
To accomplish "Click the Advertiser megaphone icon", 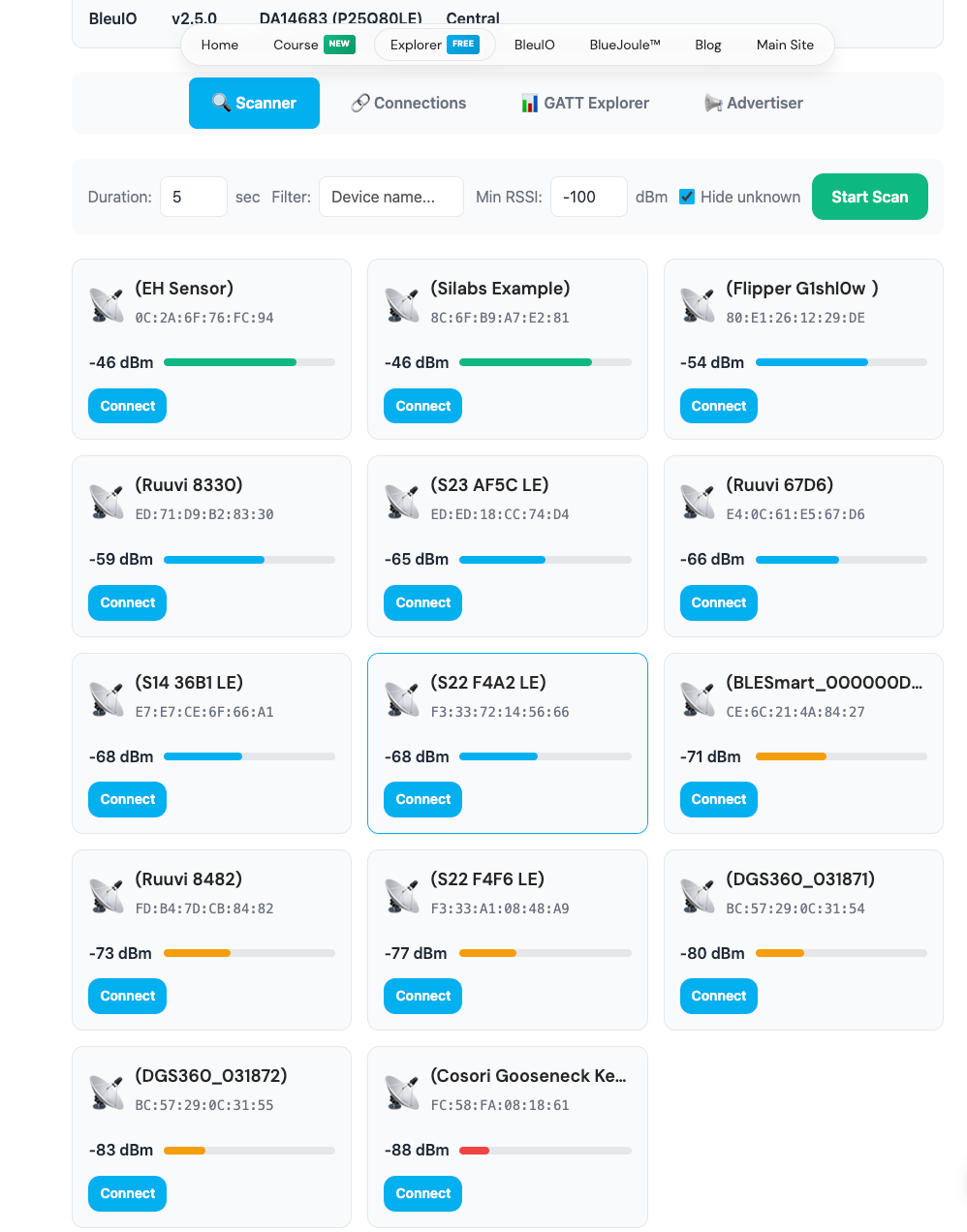I will pyautogui.click(x=714, y=103).
